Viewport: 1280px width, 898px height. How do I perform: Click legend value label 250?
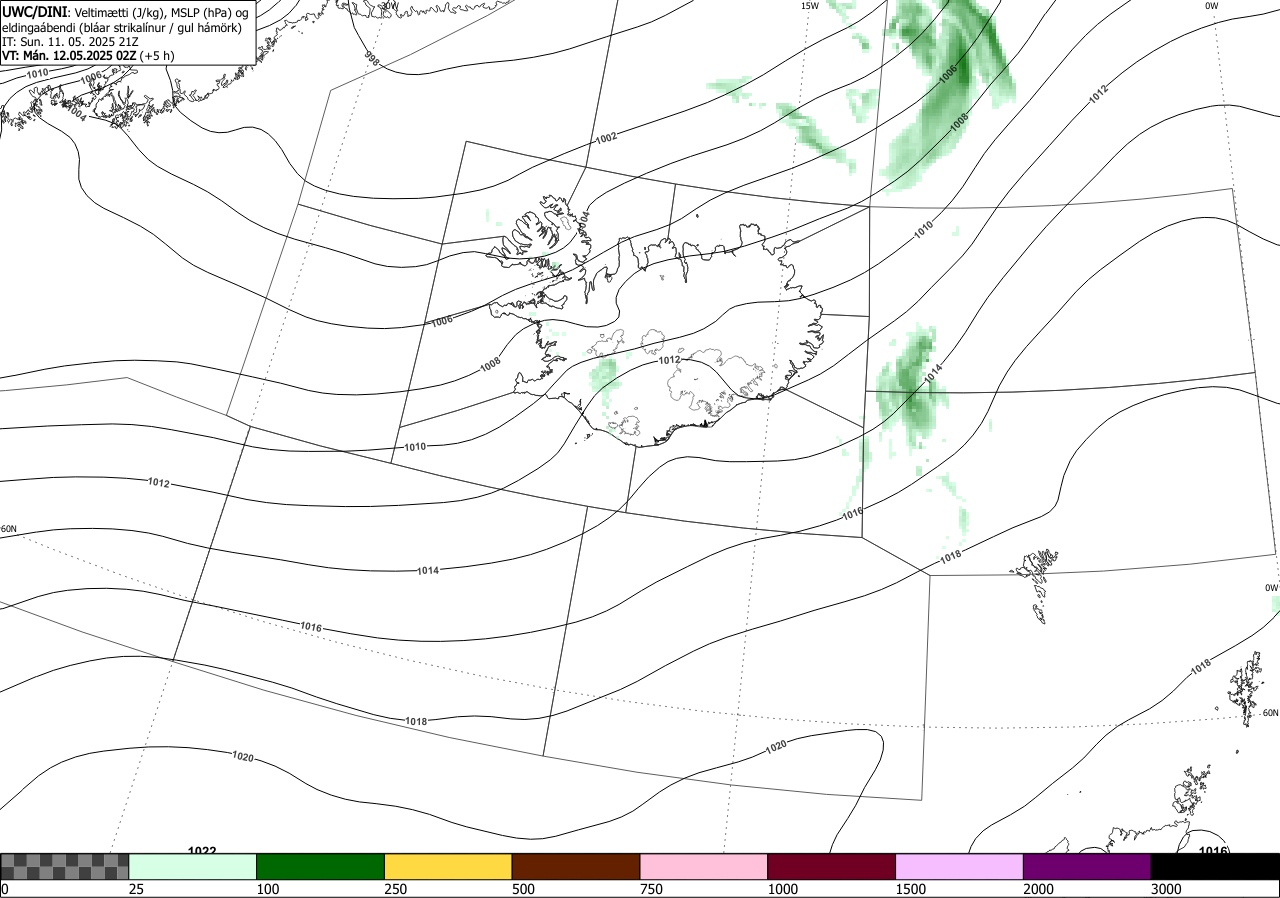(x=396, y=889)
